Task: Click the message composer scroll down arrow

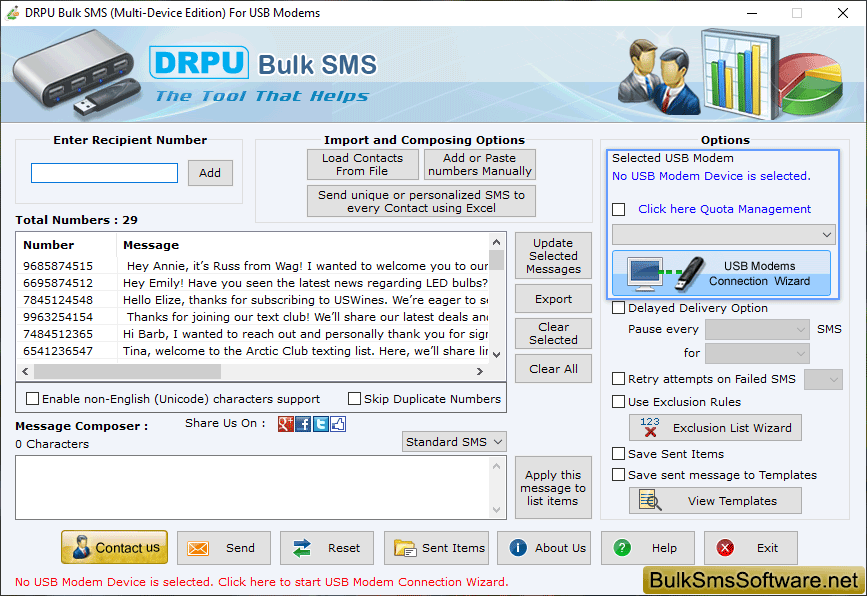Action: pyautogui.click(x=497, y=510)
